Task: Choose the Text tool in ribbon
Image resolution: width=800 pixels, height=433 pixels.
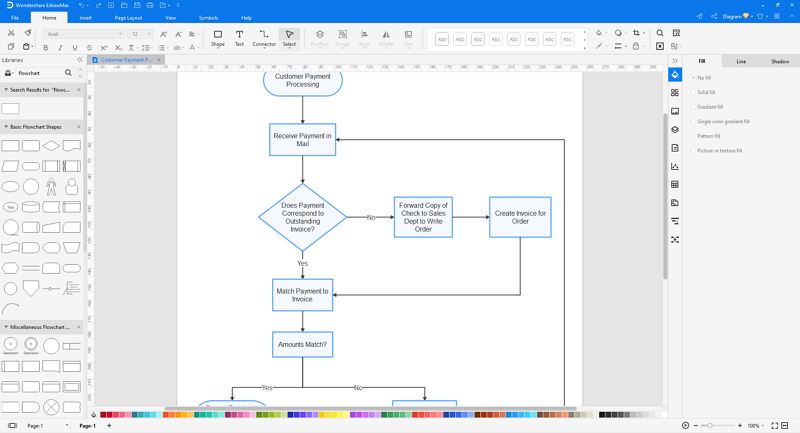Action: [x=239, y=38]
